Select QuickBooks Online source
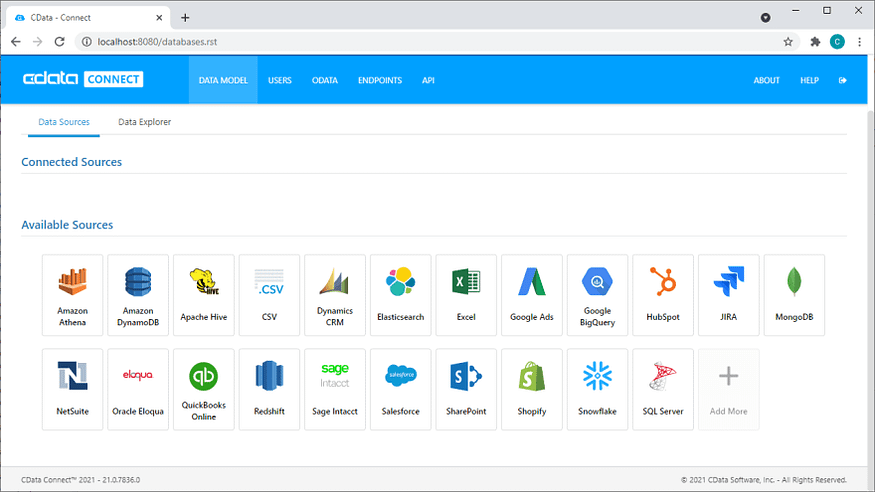The height and width of the screenshot is (492, 875). coord(204,389)
